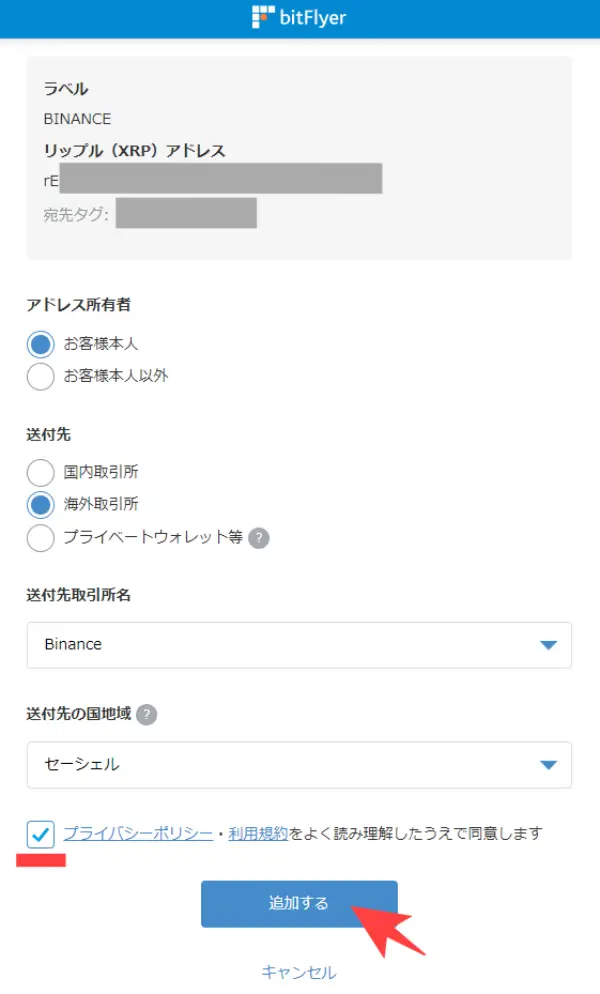The image size is (600, 994).
Task: Open the help icon beside プライベートウォレット等
Action: click(258, 538)
